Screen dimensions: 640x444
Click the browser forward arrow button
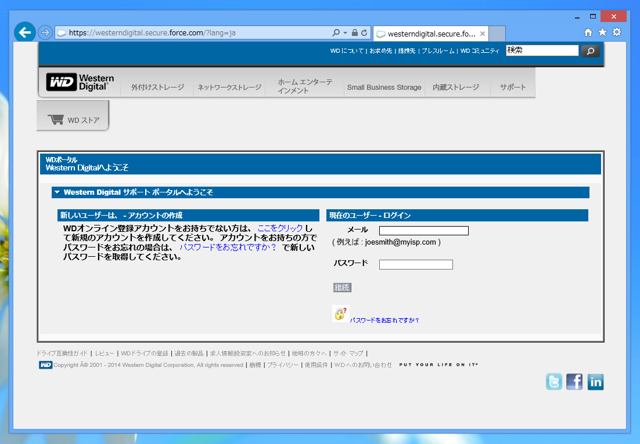[45, 32]
